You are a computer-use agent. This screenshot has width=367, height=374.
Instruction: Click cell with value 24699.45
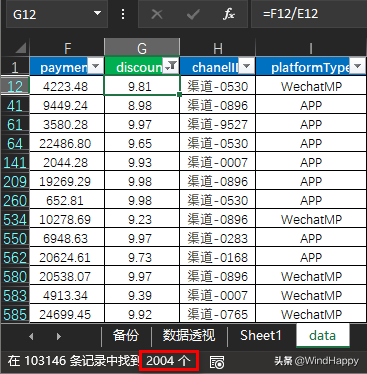pyautogui.click(x=67, y=314)
